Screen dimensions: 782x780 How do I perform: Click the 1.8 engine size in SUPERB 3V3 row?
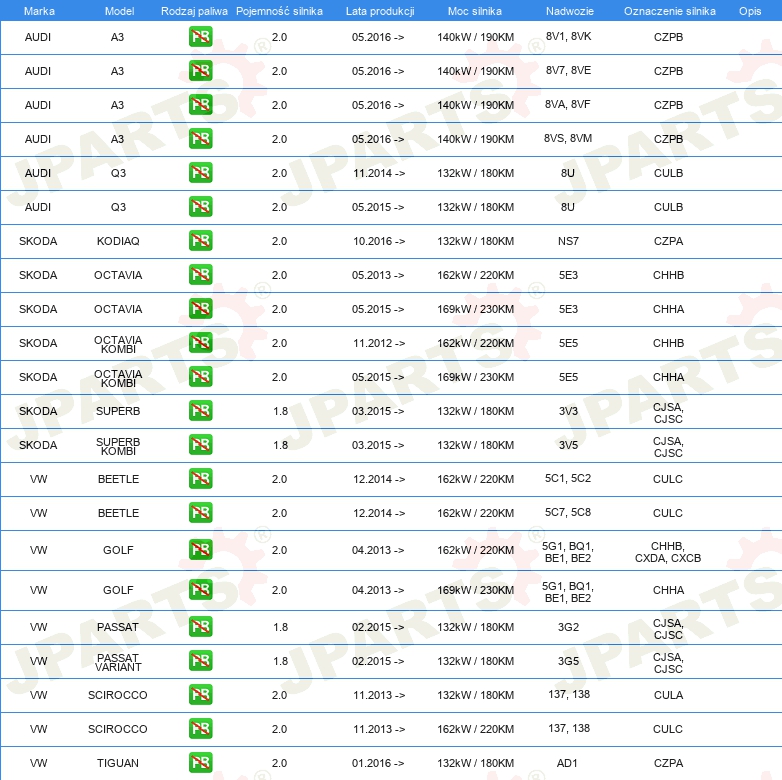pos(280,411)
